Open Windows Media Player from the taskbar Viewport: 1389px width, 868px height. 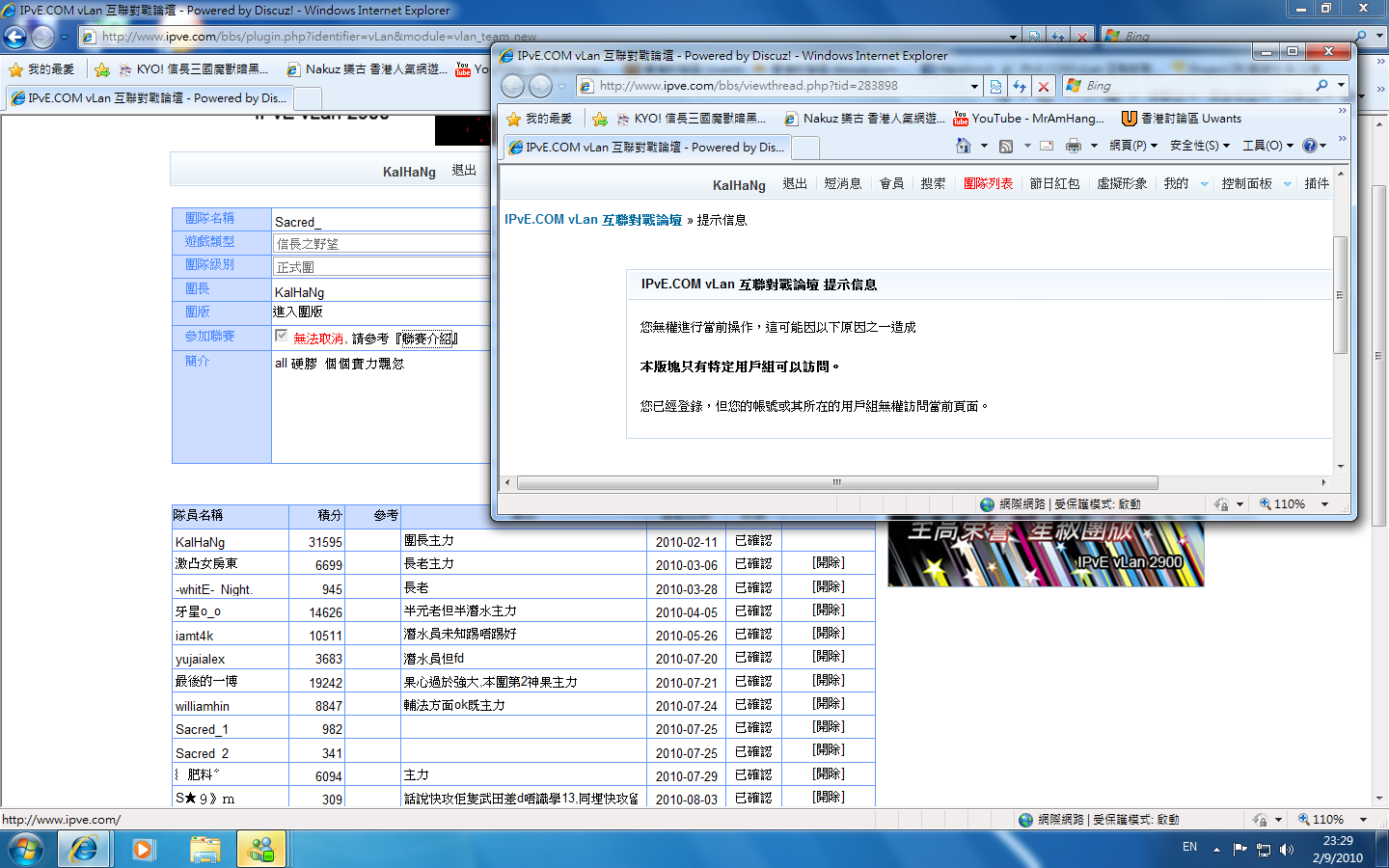(x=144, y=850)
